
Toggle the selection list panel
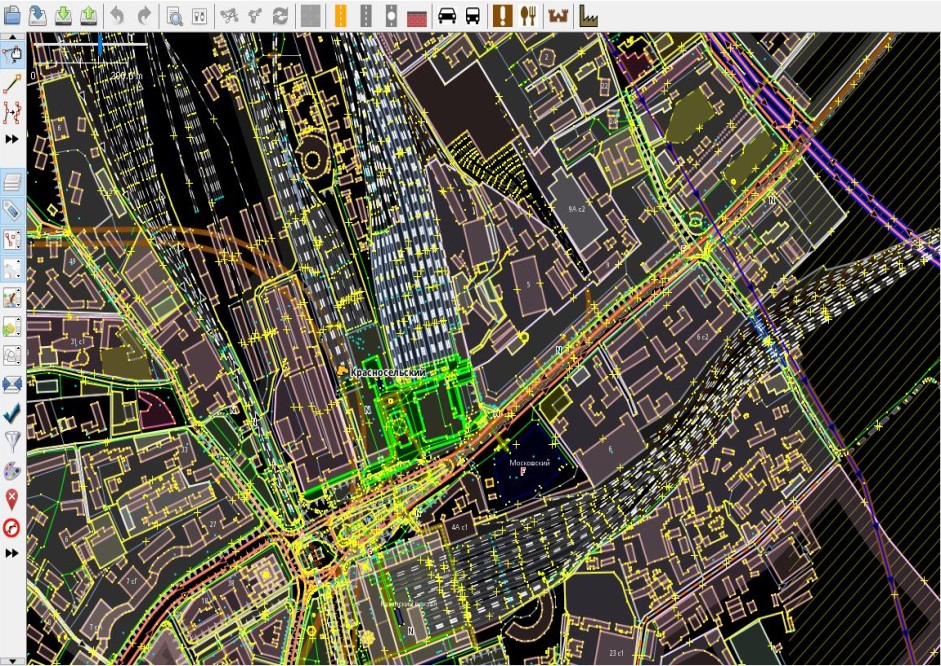click(12, 240)
